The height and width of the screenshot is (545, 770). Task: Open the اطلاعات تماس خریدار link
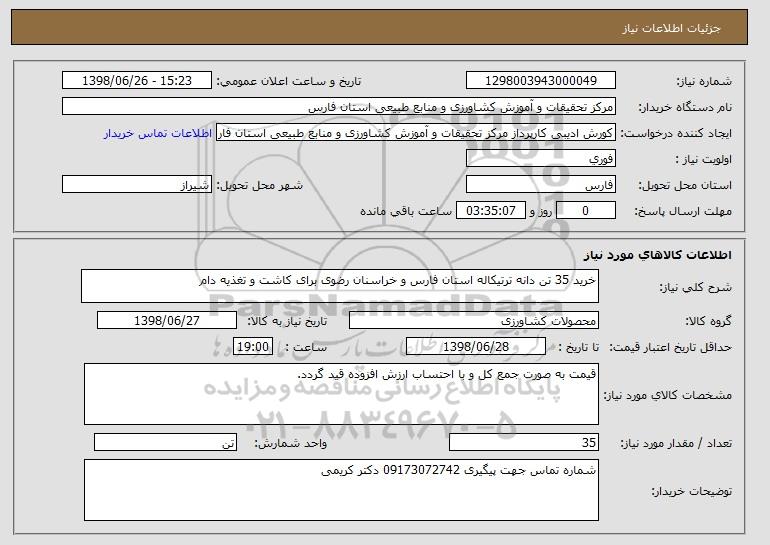158,133
